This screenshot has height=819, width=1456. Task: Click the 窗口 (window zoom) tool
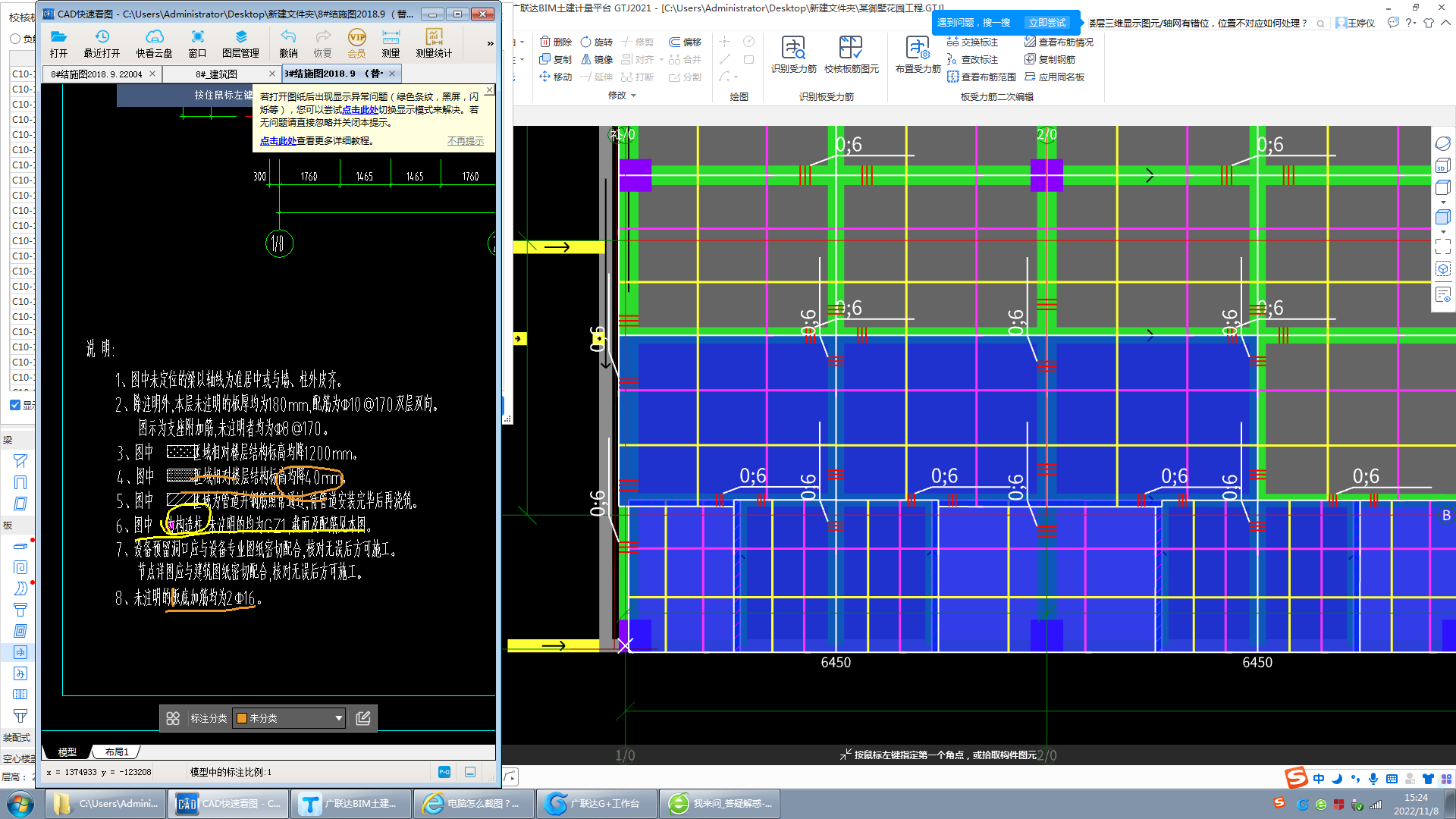(x=197, y=44)
